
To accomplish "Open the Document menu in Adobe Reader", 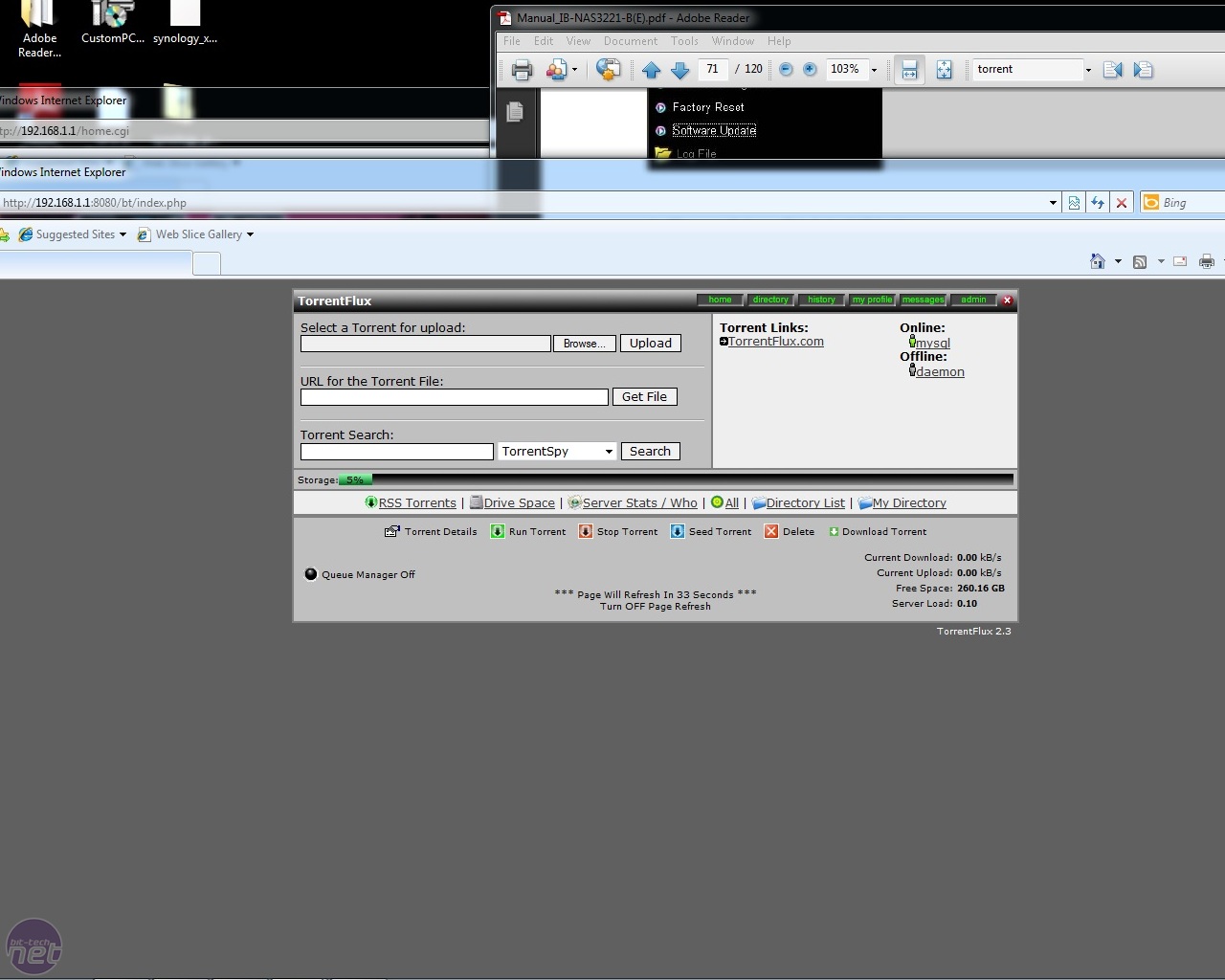I will (x=631, y=41).
